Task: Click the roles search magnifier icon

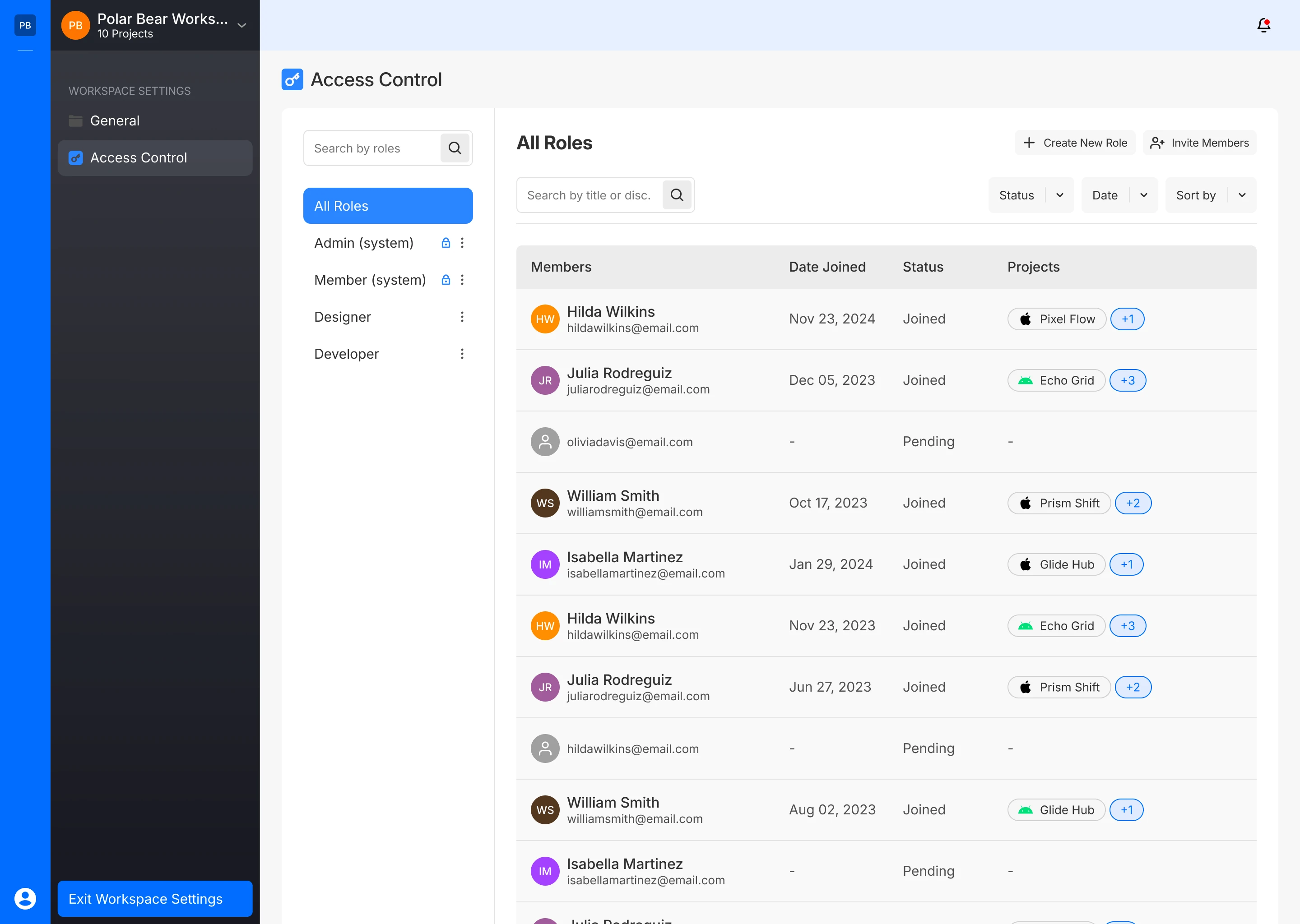Action: (x=454, y=148)
